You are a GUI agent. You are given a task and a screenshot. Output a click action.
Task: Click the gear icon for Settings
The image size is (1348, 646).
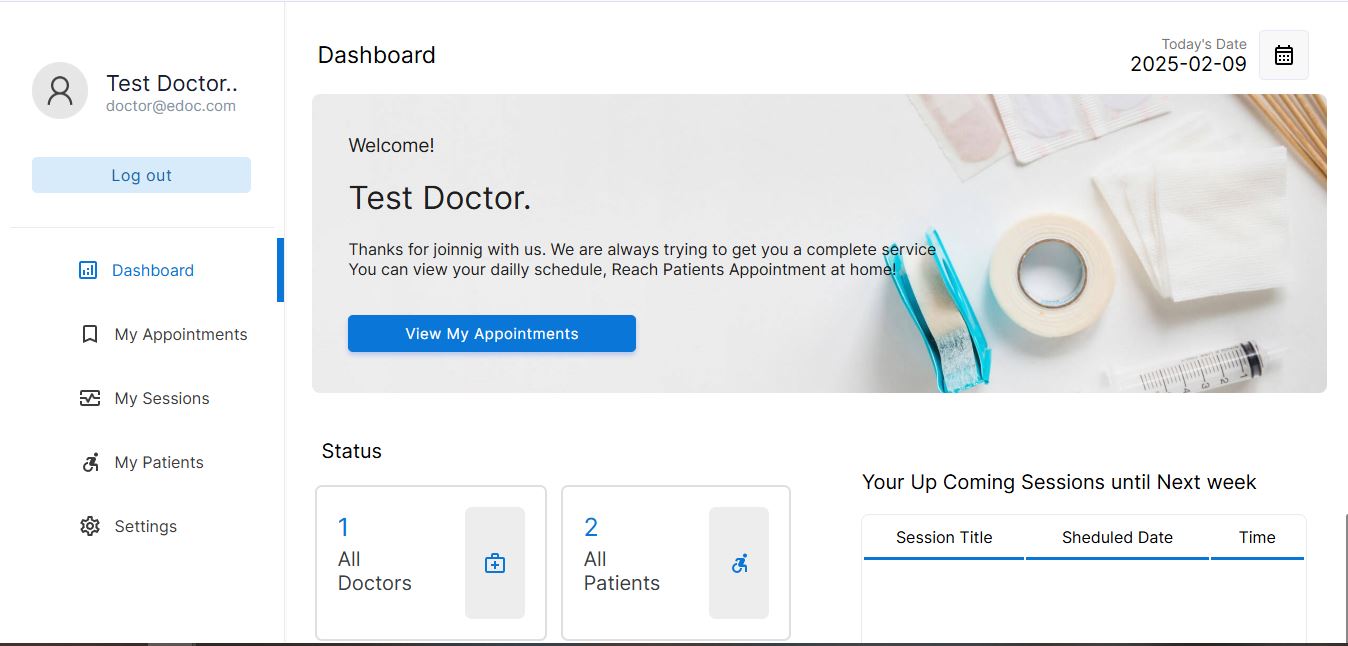[90, 526]
